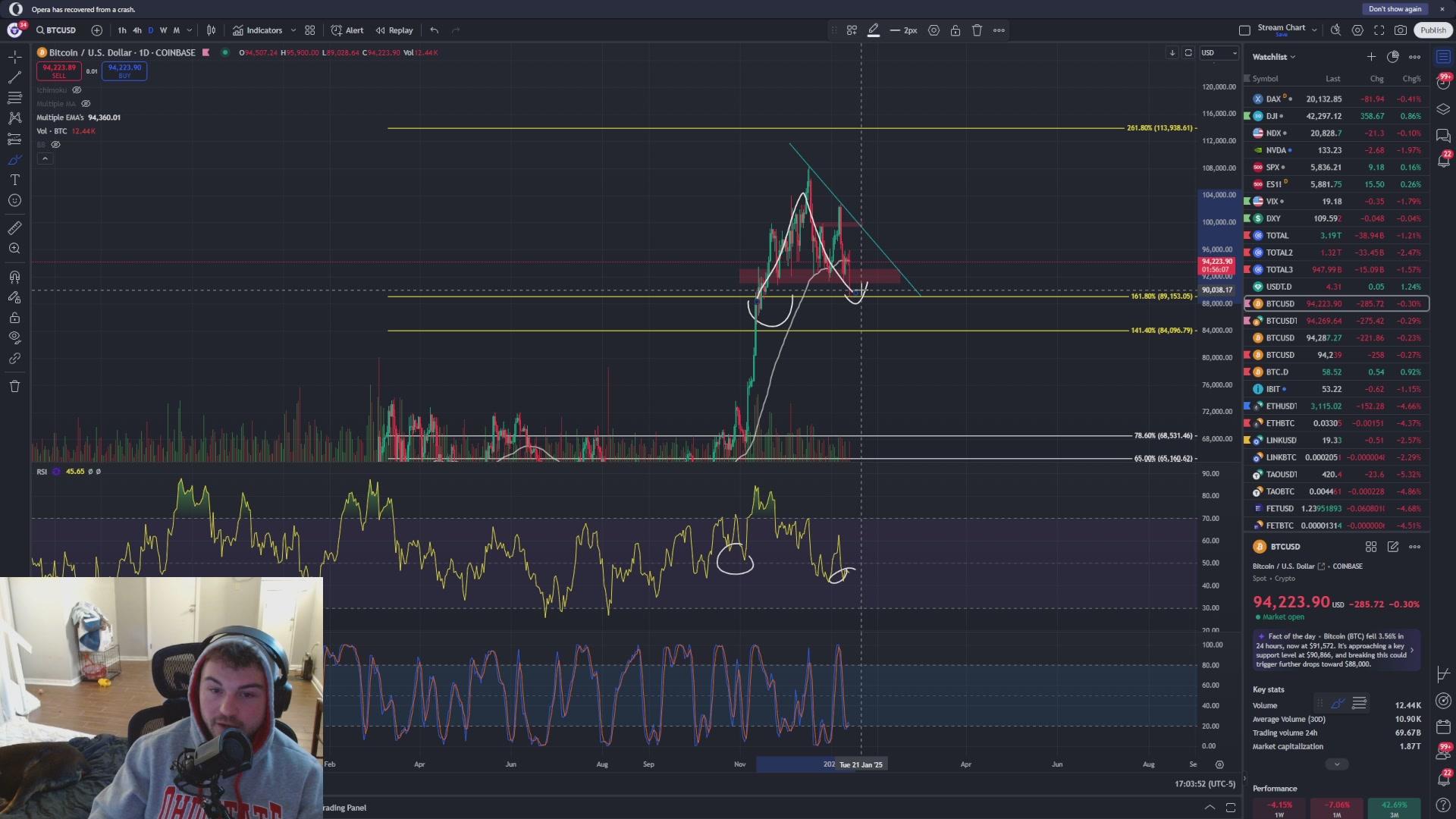
Task: Toggle BB indicator visibility eye
Action: click(x=55, y=145)
